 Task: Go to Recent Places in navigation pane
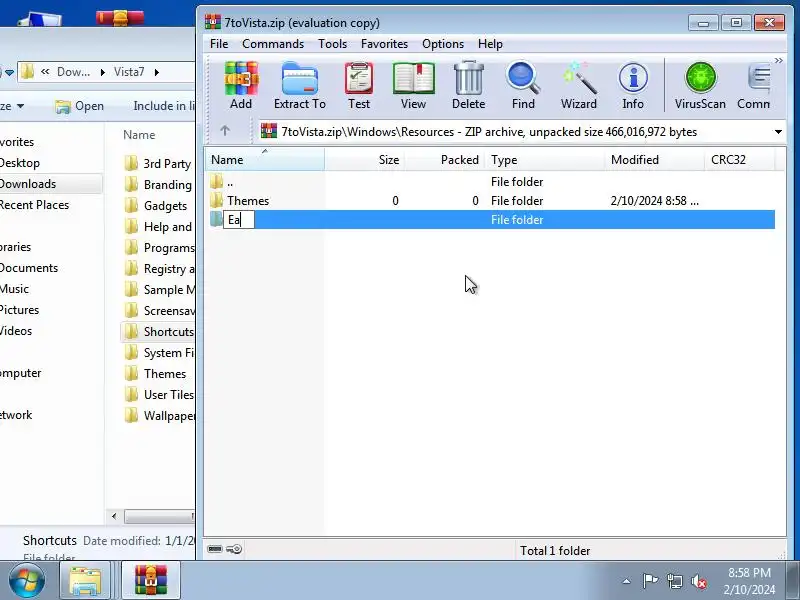coord(34,205)
